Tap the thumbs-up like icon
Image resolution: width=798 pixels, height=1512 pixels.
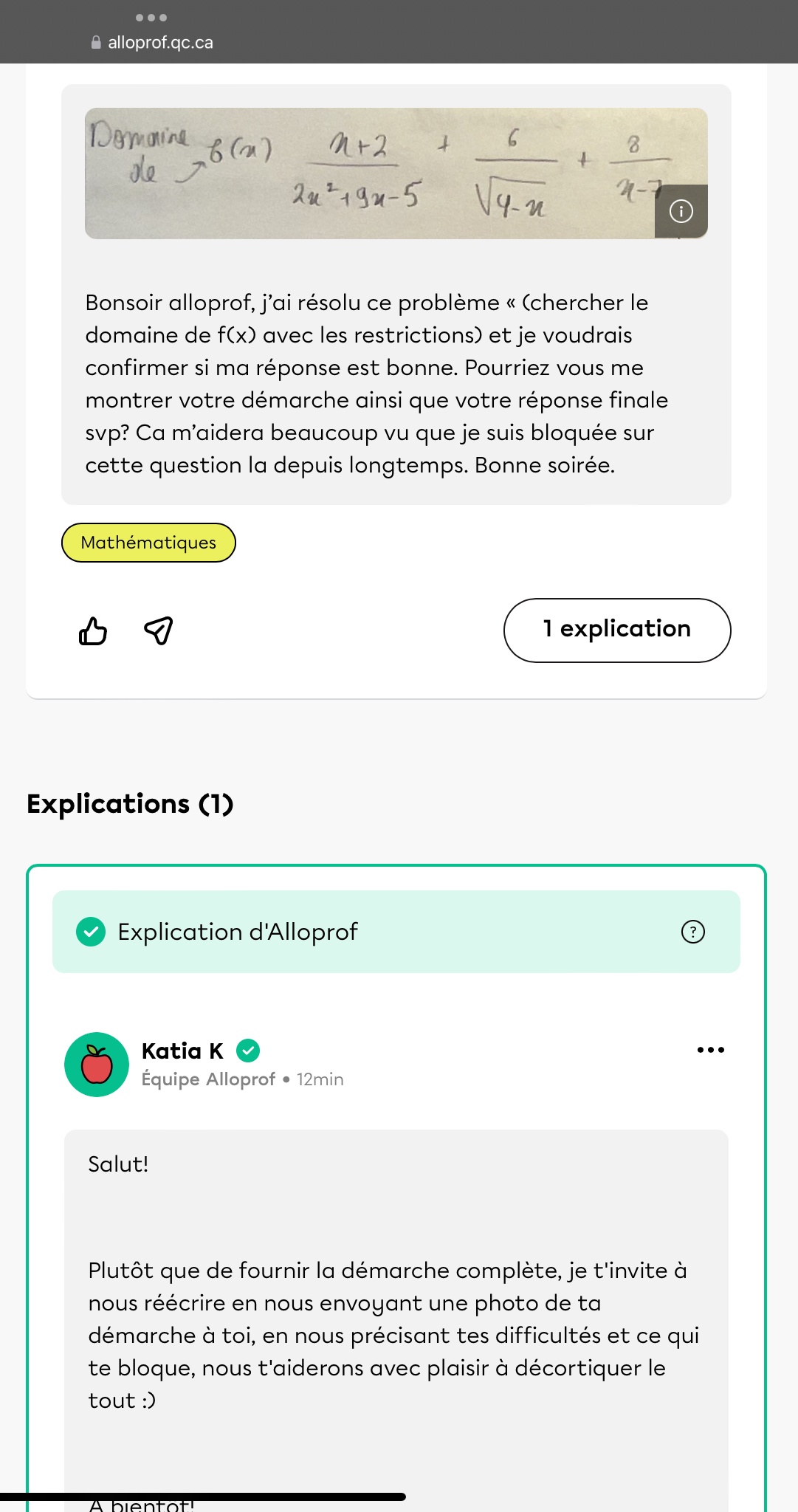pos(93,631)
